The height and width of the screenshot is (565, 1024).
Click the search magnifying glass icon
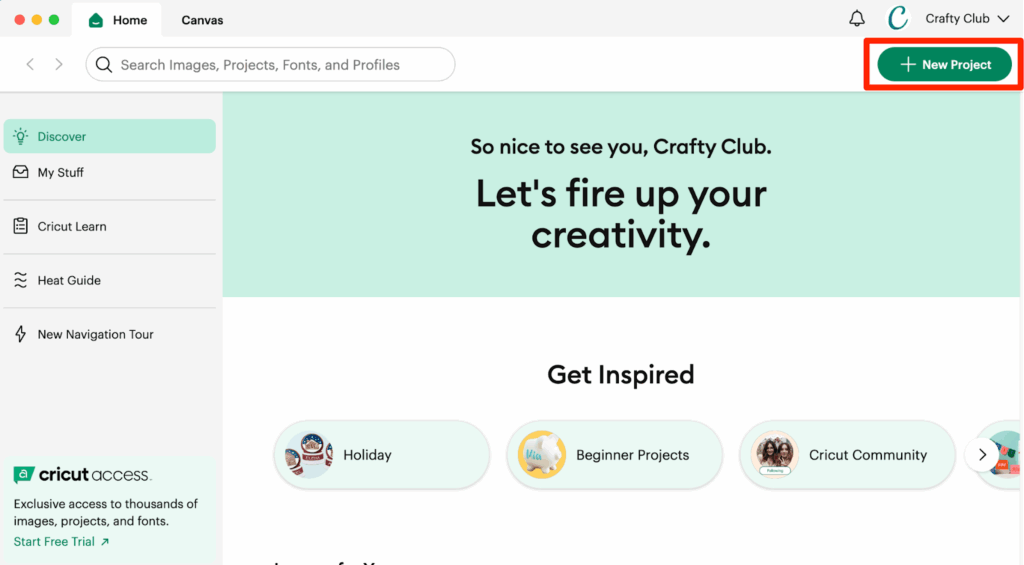click(104, 65)
